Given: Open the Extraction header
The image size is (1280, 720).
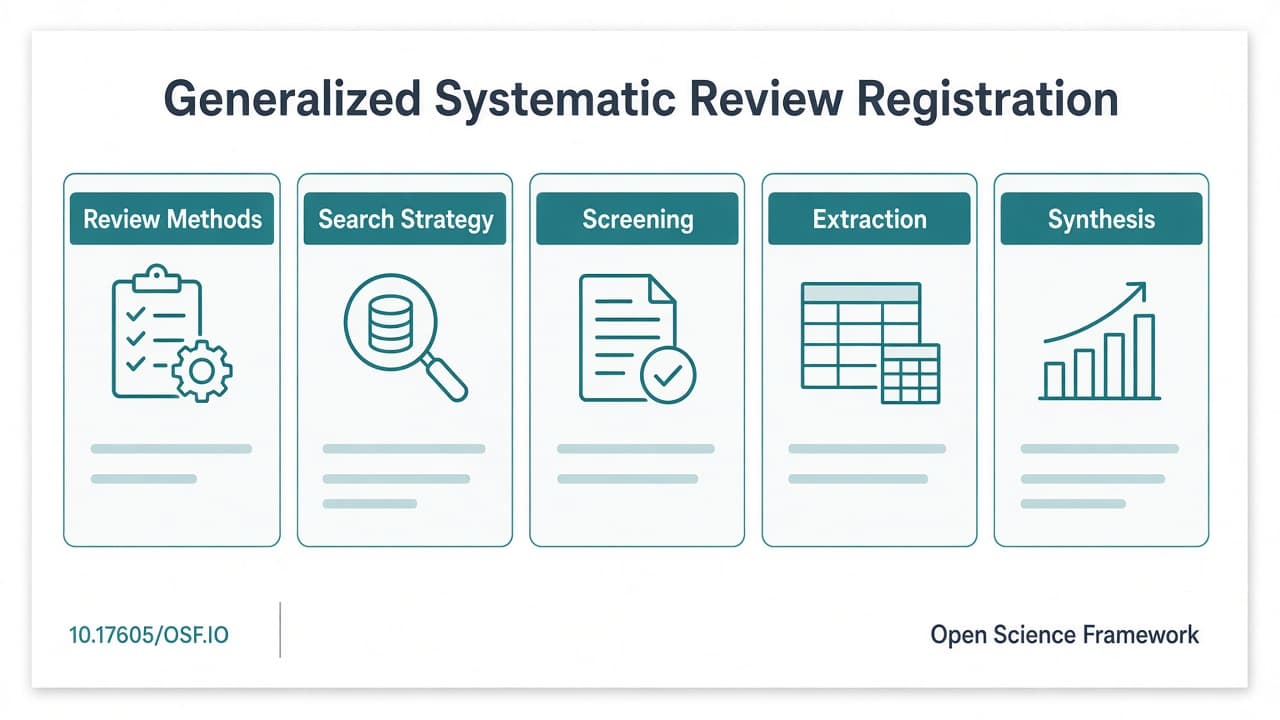Looking at the screenshot, I should [x=870, y=219].
